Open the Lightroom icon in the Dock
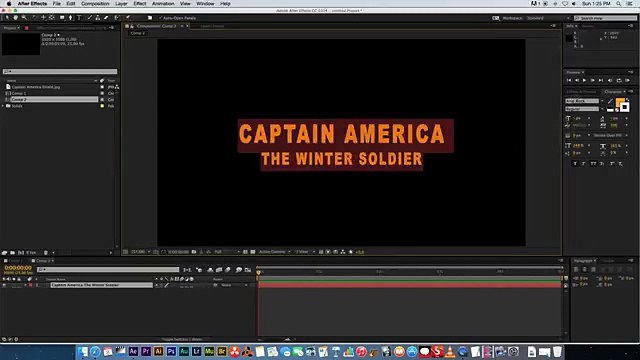Image resolution: width=640 pixels, height=360 pixels. click(196, 351)
